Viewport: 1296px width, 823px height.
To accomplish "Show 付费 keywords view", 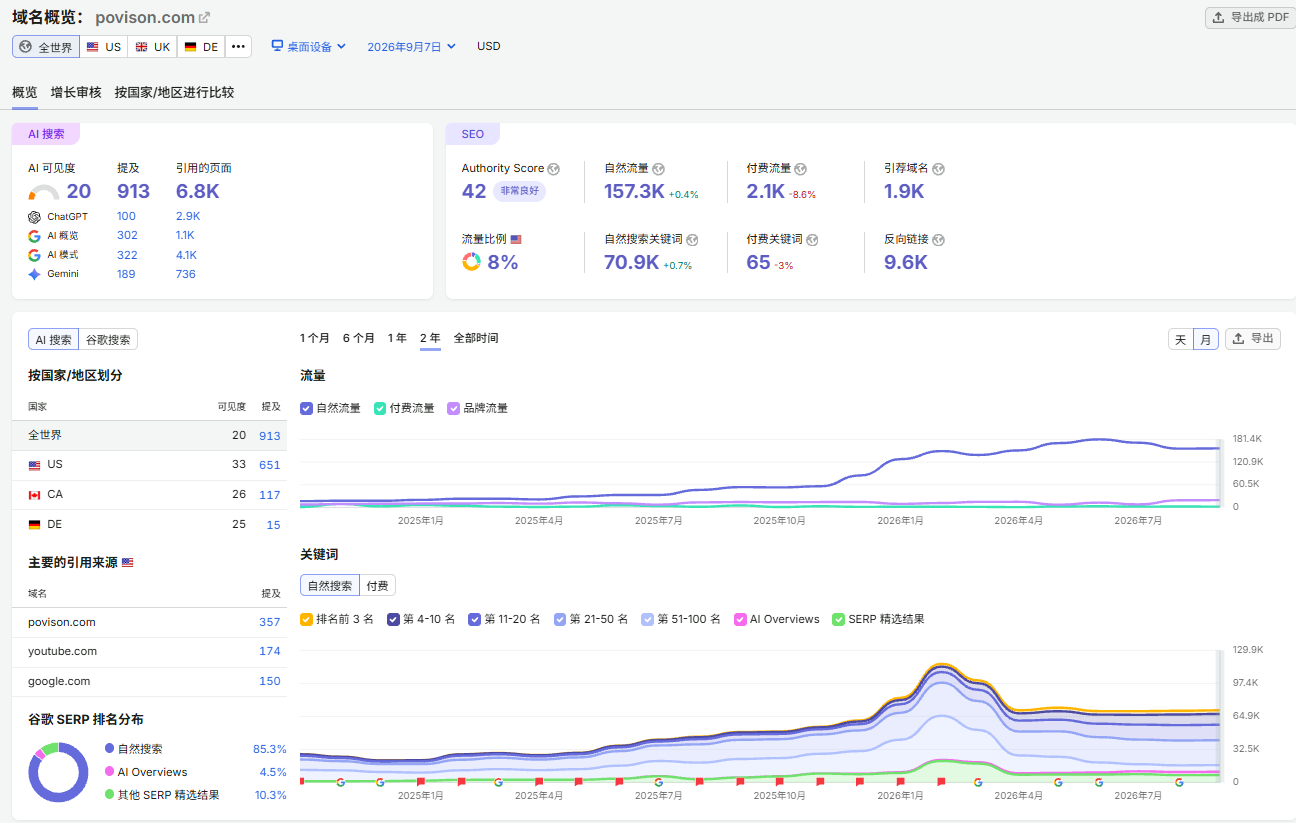I will tap(377, 586).
